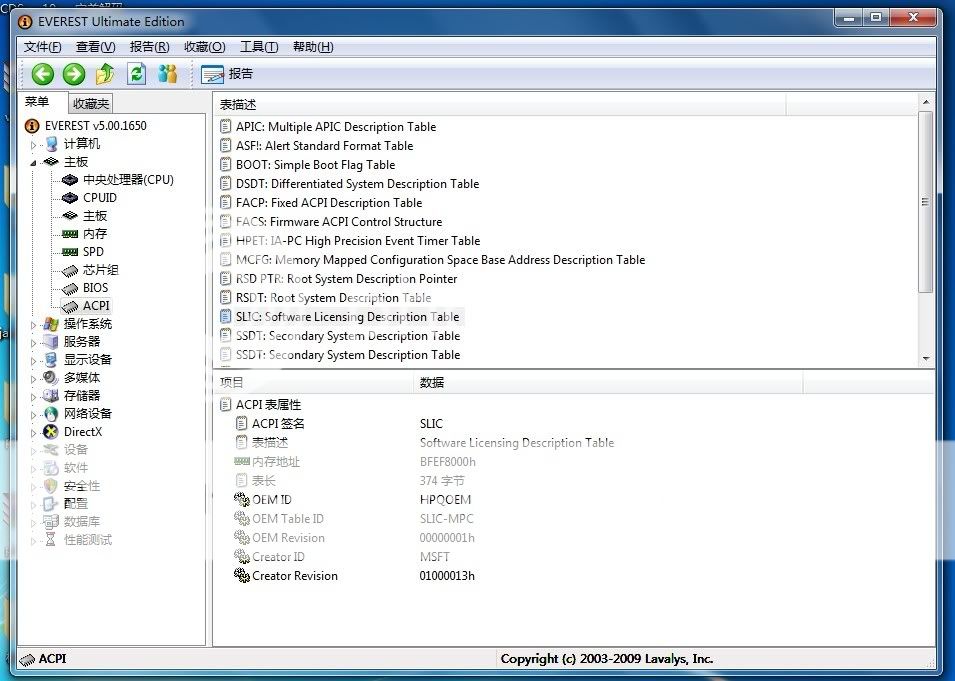Open the 帮助(H) menu

pos(313,47)
